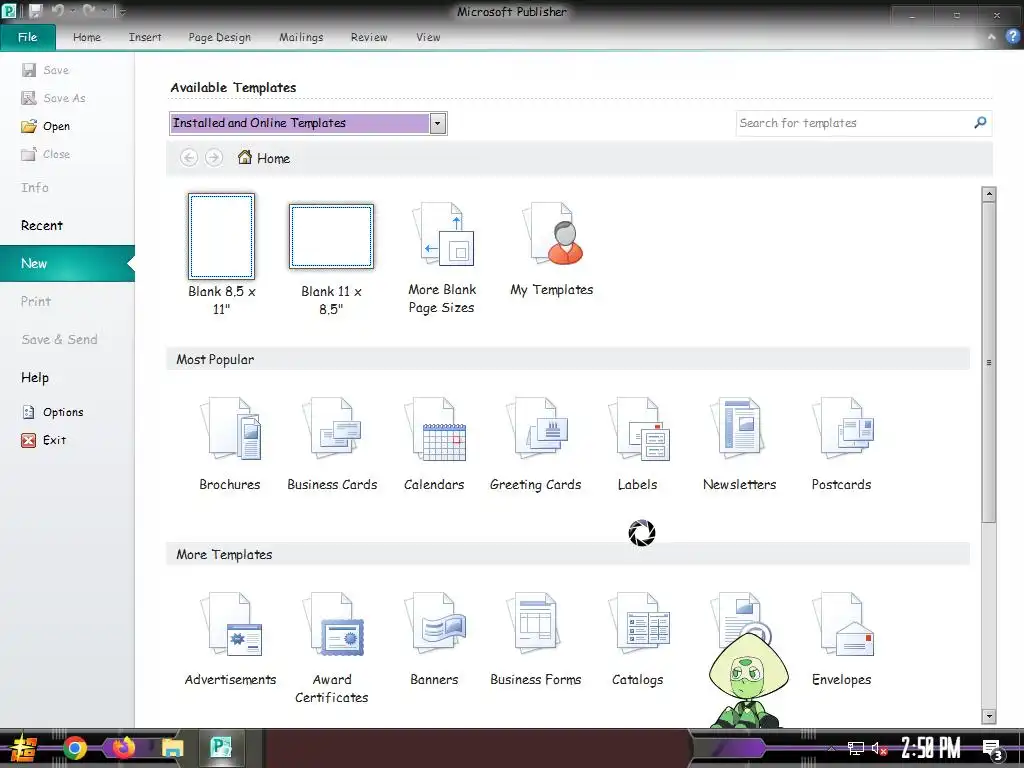Click Save in the backstage menu
This screenshot has height=768, width=1024.
pos(46,70)
